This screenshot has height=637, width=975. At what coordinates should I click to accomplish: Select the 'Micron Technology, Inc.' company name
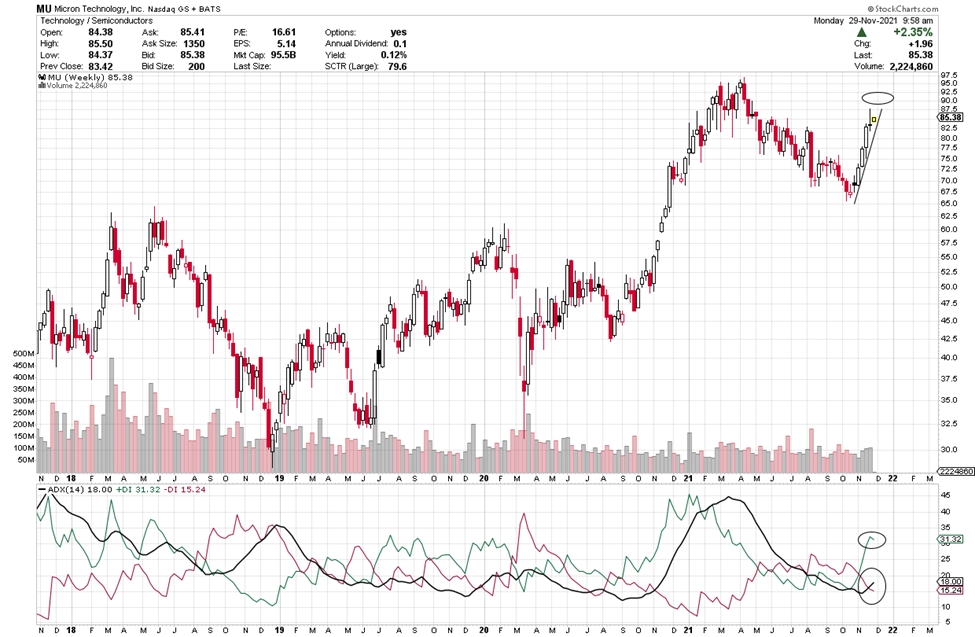click(x=99, y=9)
